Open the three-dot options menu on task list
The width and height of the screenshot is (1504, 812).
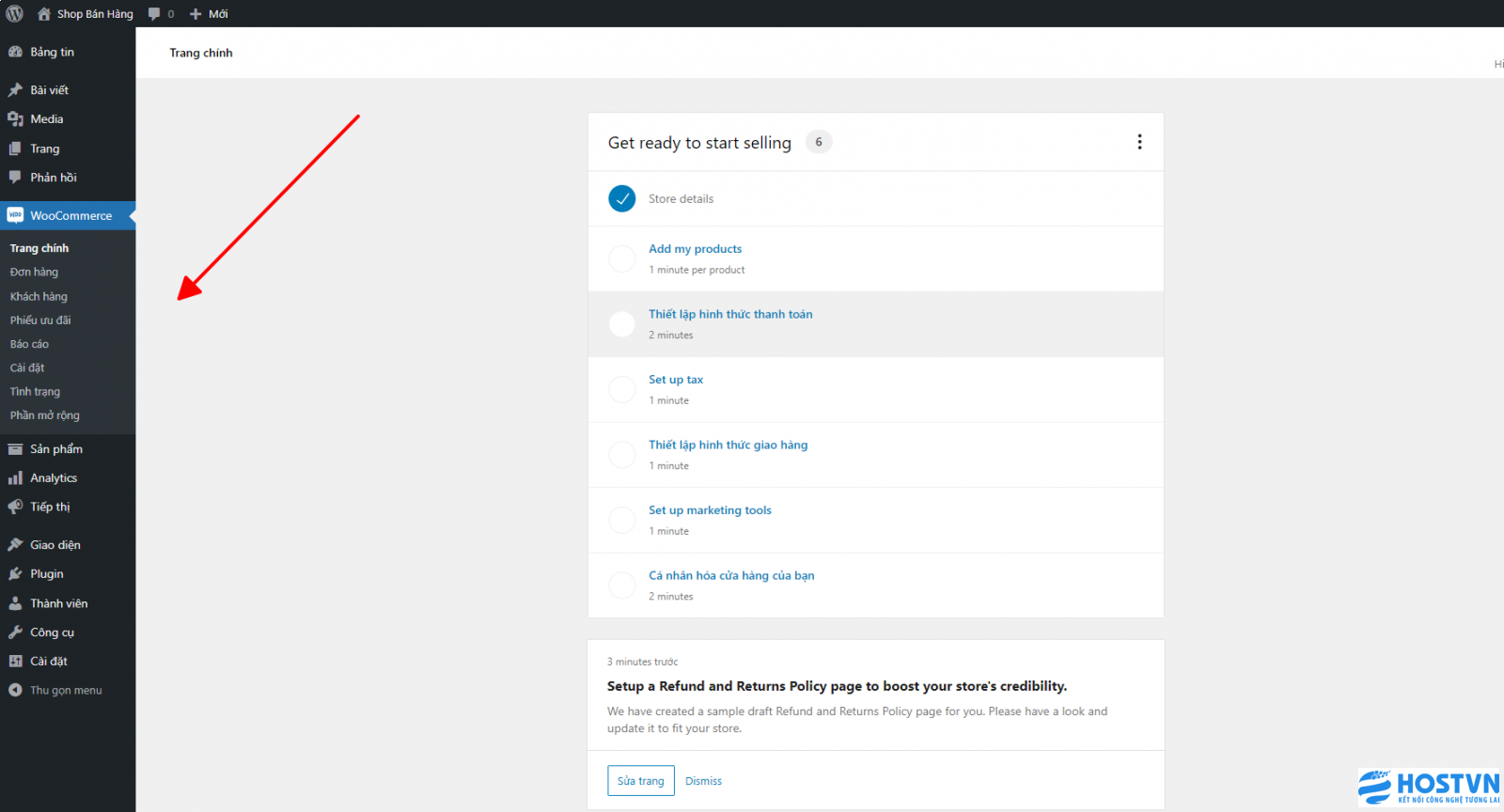click(1139, 142)
